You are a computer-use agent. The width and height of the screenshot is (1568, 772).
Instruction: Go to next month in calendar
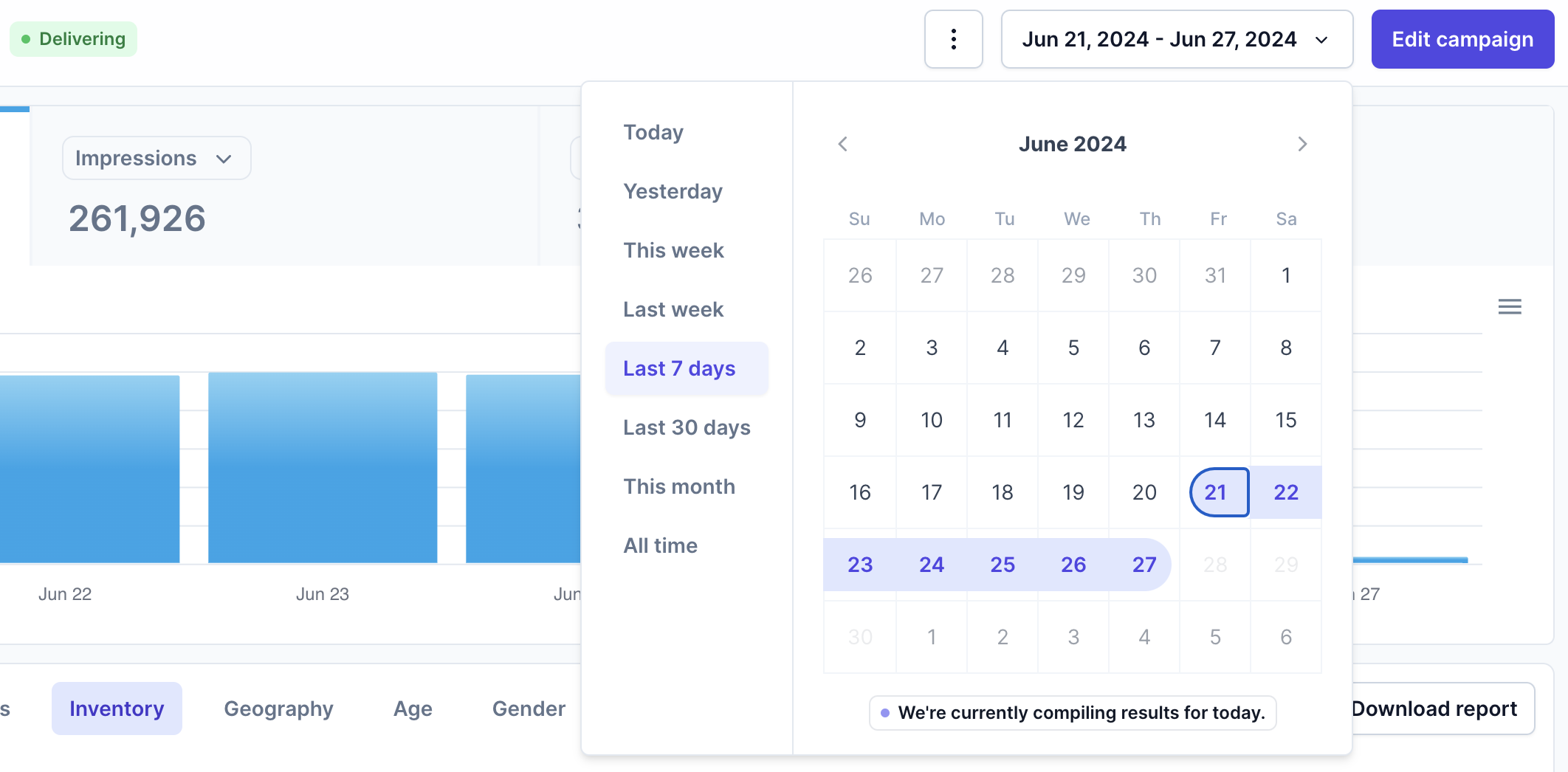click(1302, 144)
